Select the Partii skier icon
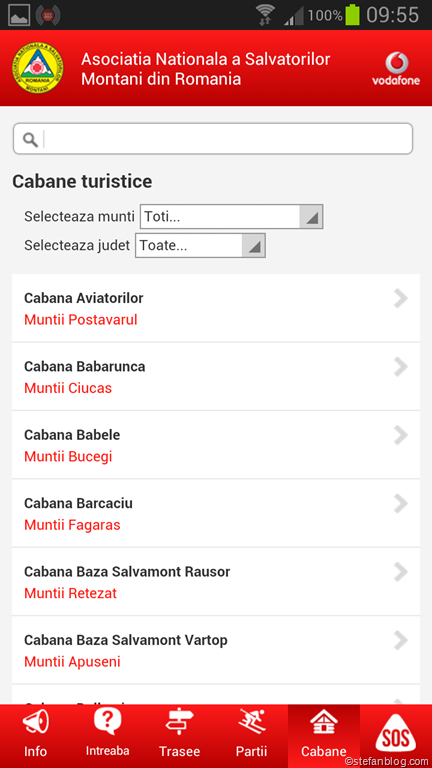This screenshot has width=432, height=768. click(x=252, y=722)
